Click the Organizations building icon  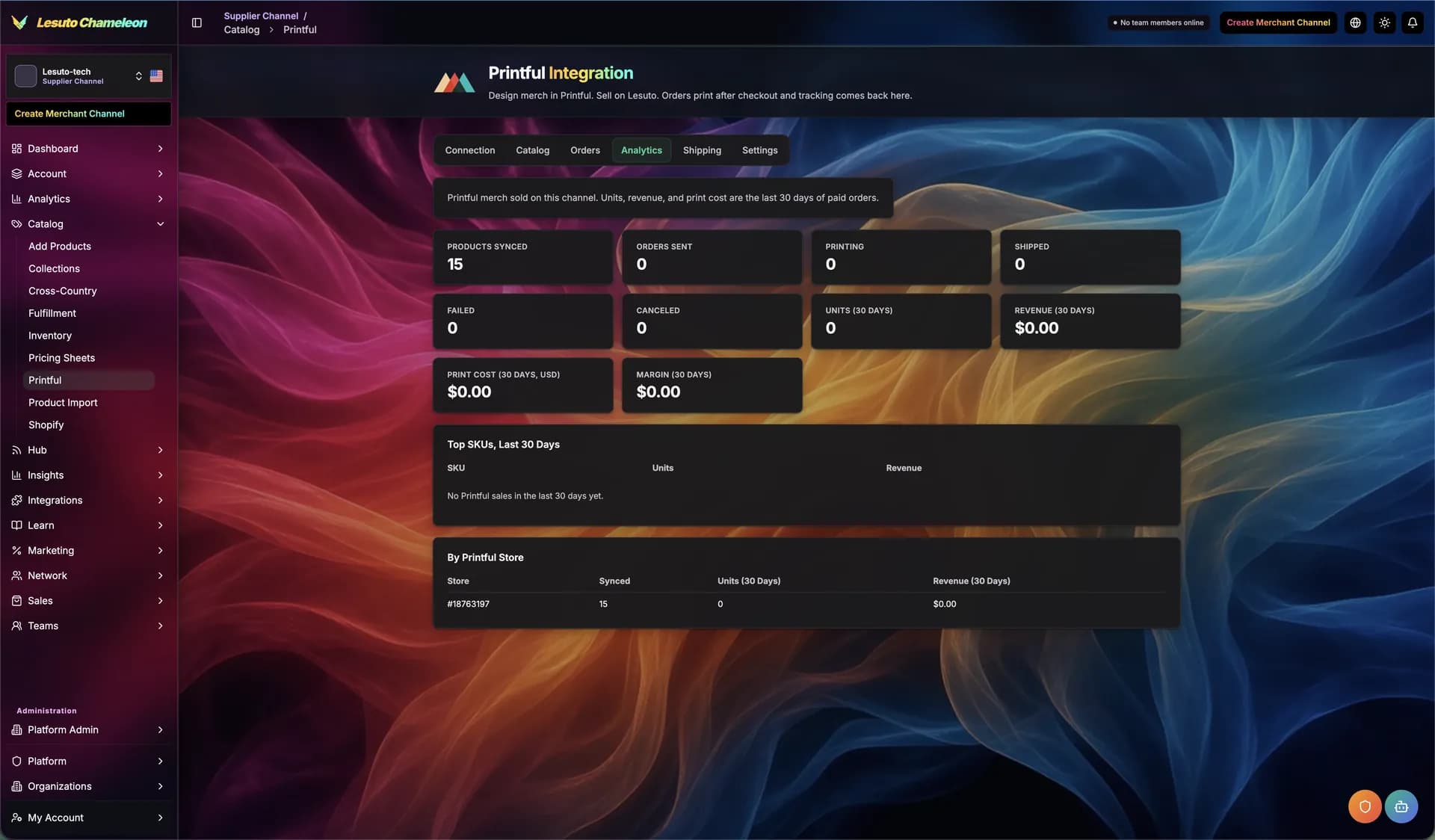pos(16,786)
